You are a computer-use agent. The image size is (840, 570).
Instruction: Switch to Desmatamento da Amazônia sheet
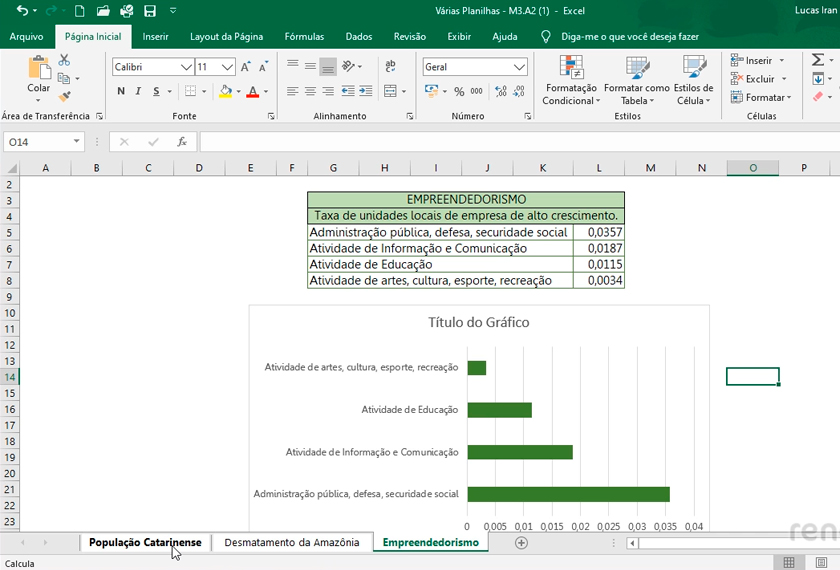pyautogui.click(x=291, y=542)
